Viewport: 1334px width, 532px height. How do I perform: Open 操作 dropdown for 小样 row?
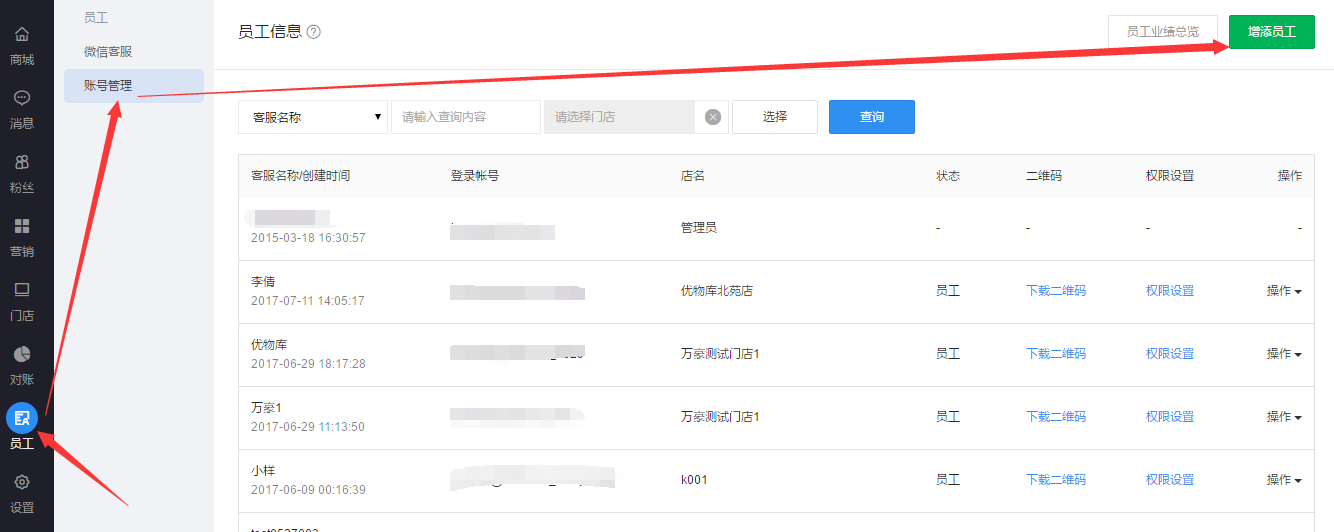(1284, 480)
